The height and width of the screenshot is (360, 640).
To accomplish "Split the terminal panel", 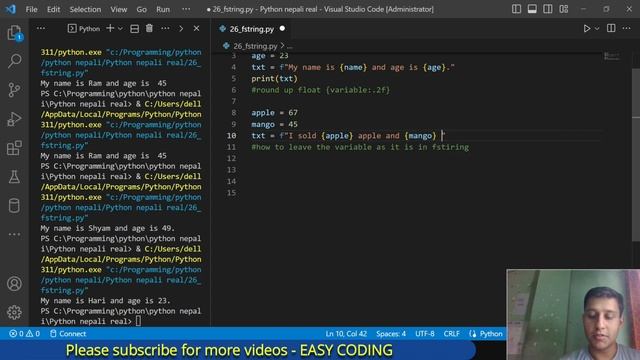I will pos(134,29).
